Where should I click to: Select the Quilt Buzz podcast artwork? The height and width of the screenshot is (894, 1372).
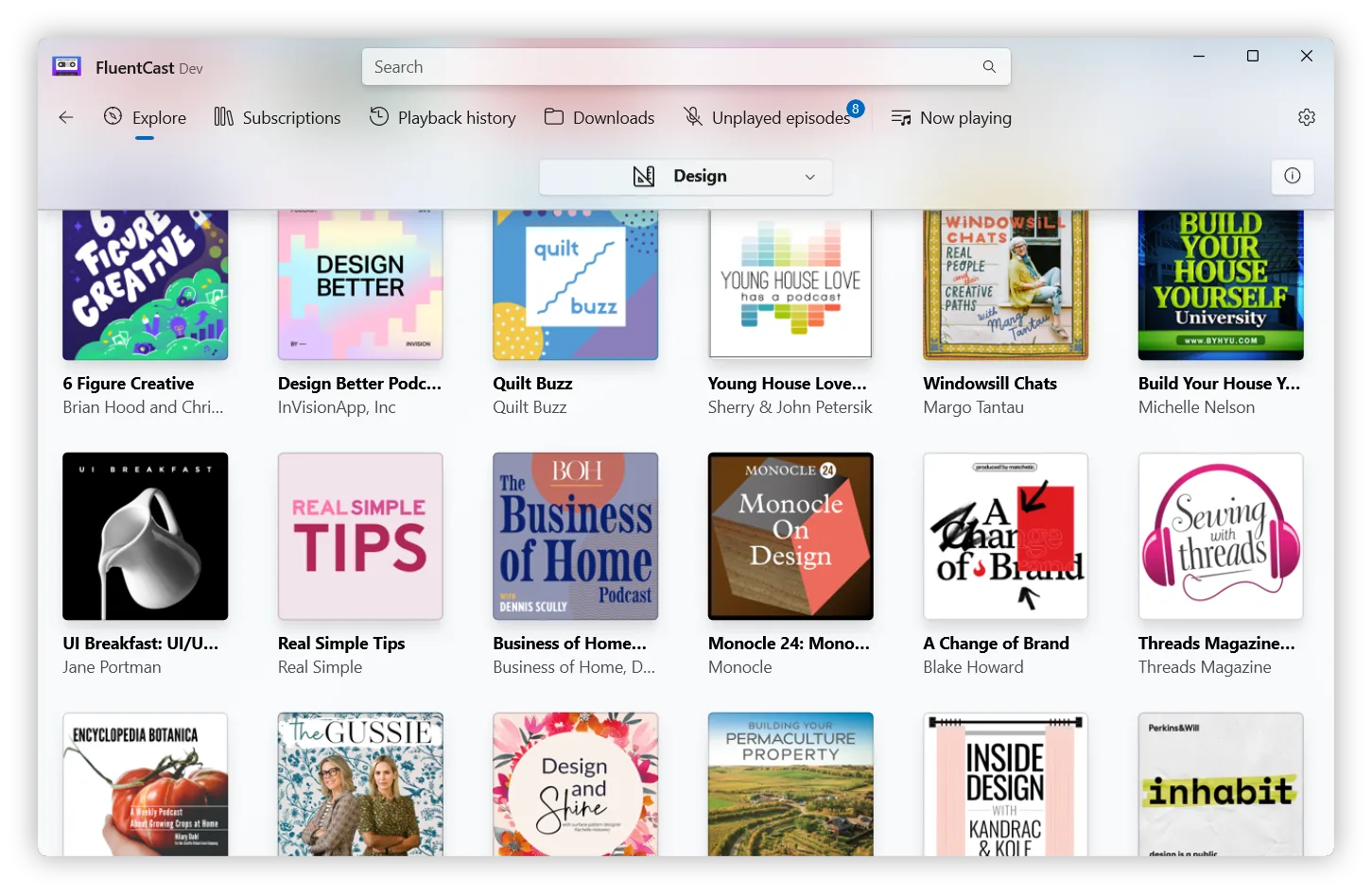[x=576, y=284]
